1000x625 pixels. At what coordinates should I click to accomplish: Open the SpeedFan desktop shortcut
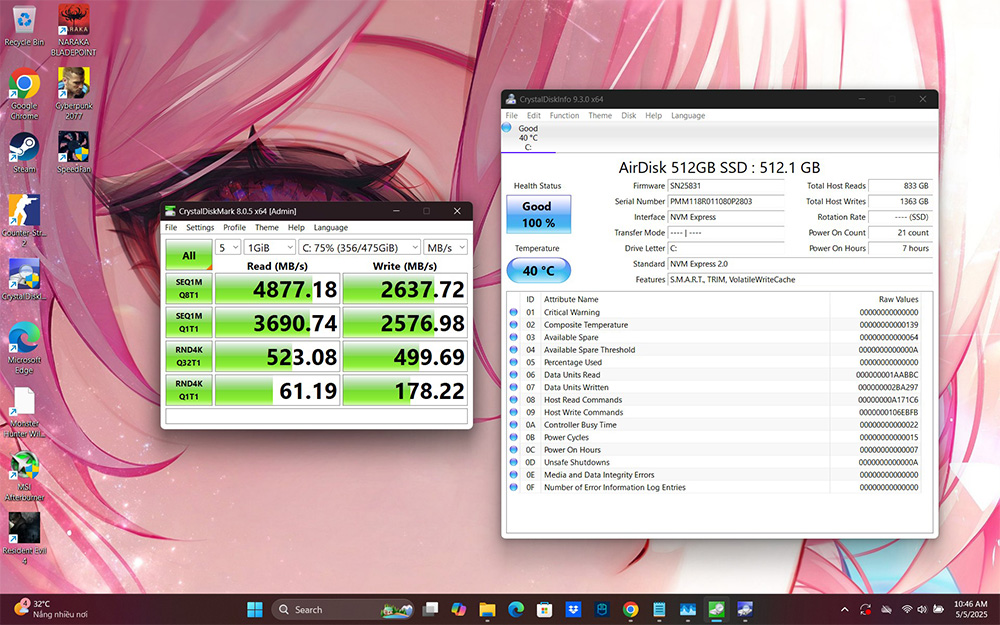click(x=73, y=153)
